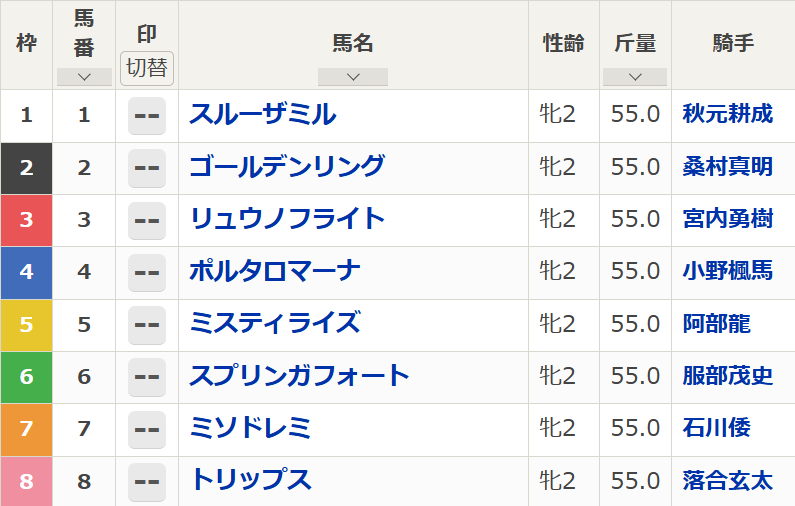Click the red frame 3 cell

(26, 221)
